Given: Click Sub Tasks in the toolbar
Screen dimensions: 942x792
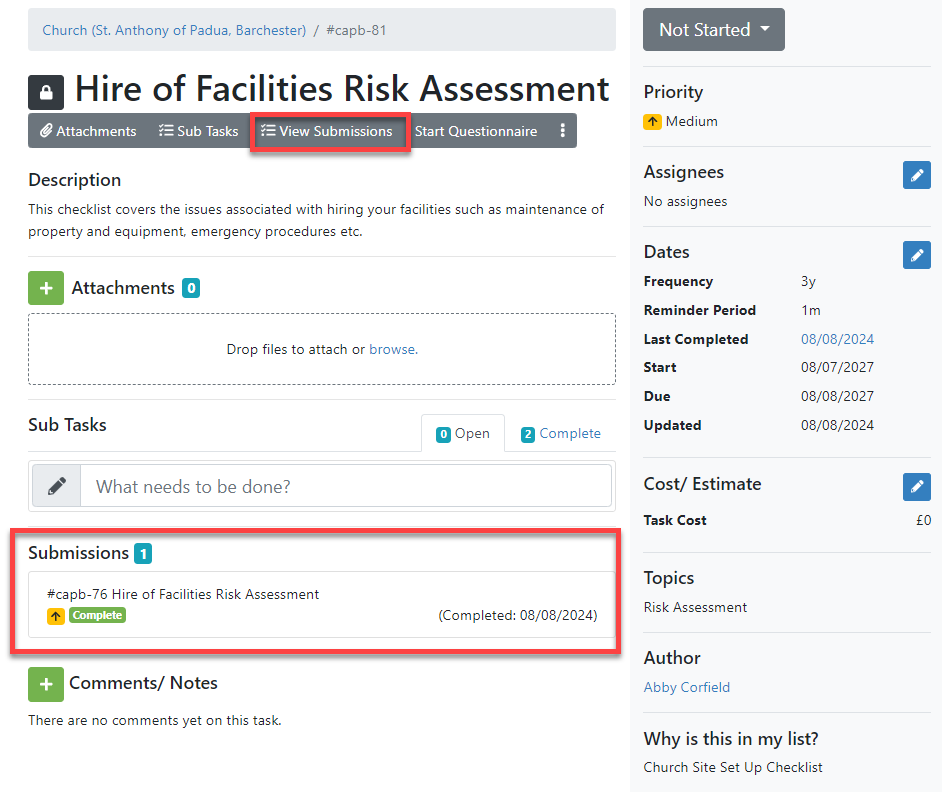Looking at the screenshot, I should pyautogui.click(x=198, y=131).
